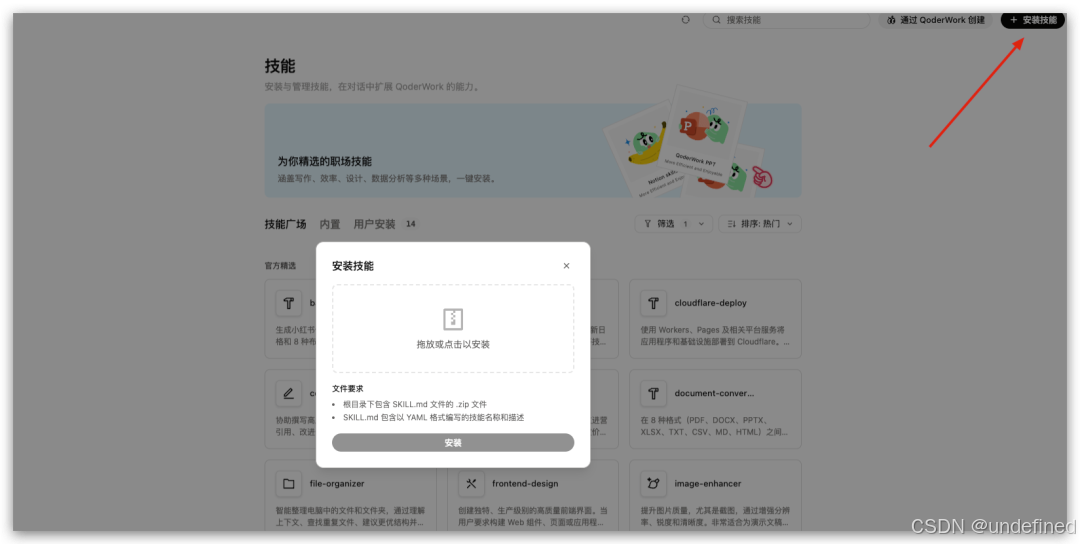Click the magnifier icon in the search field
1080x544 pixels.
[x=716, y=20]
